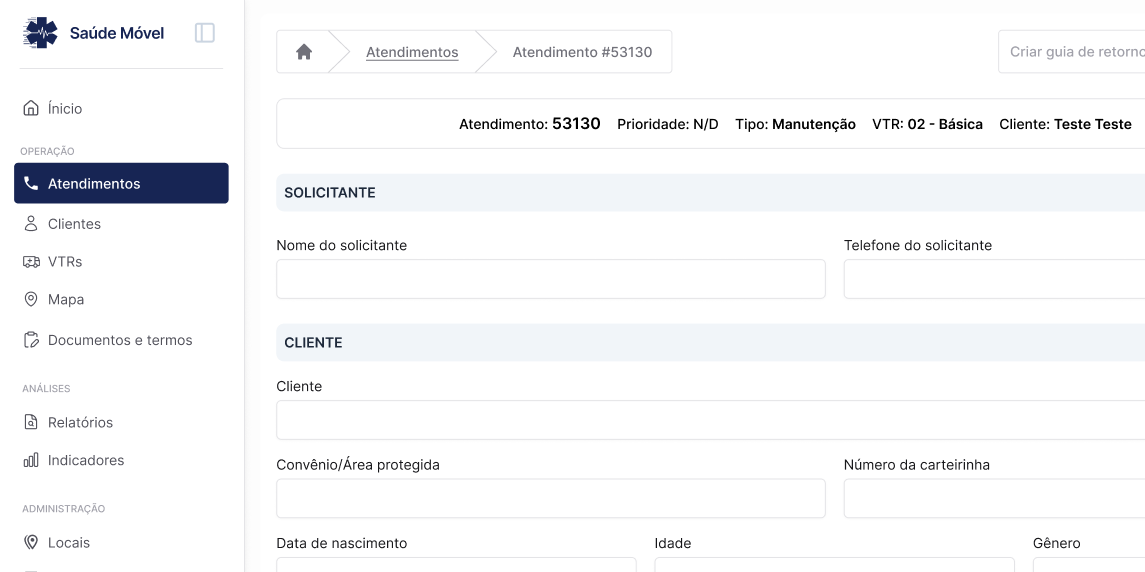Click the Prioridade: N/D text

pyautogui.click(x=667, y=124)
